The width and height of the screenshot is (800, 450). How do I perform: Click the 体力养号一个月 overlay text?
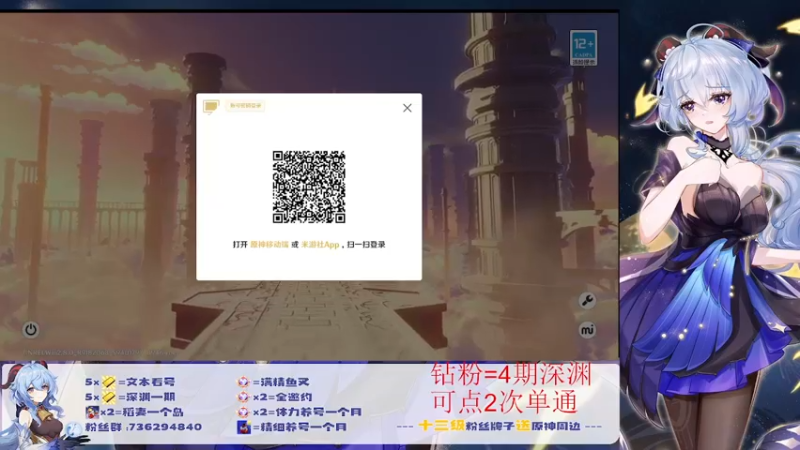(x=318, y=412)
